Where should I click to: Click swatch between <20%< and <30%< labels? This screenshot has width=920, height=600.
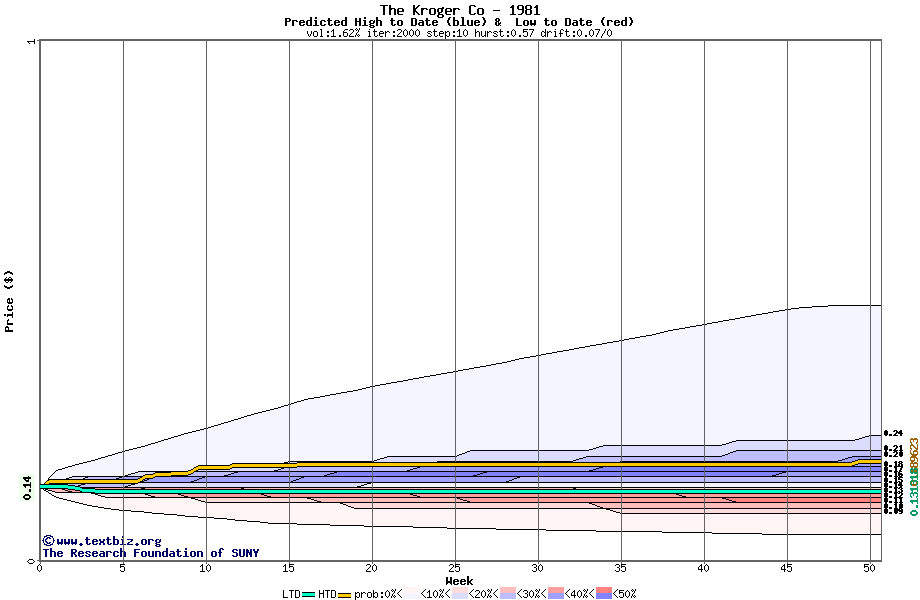508,594
